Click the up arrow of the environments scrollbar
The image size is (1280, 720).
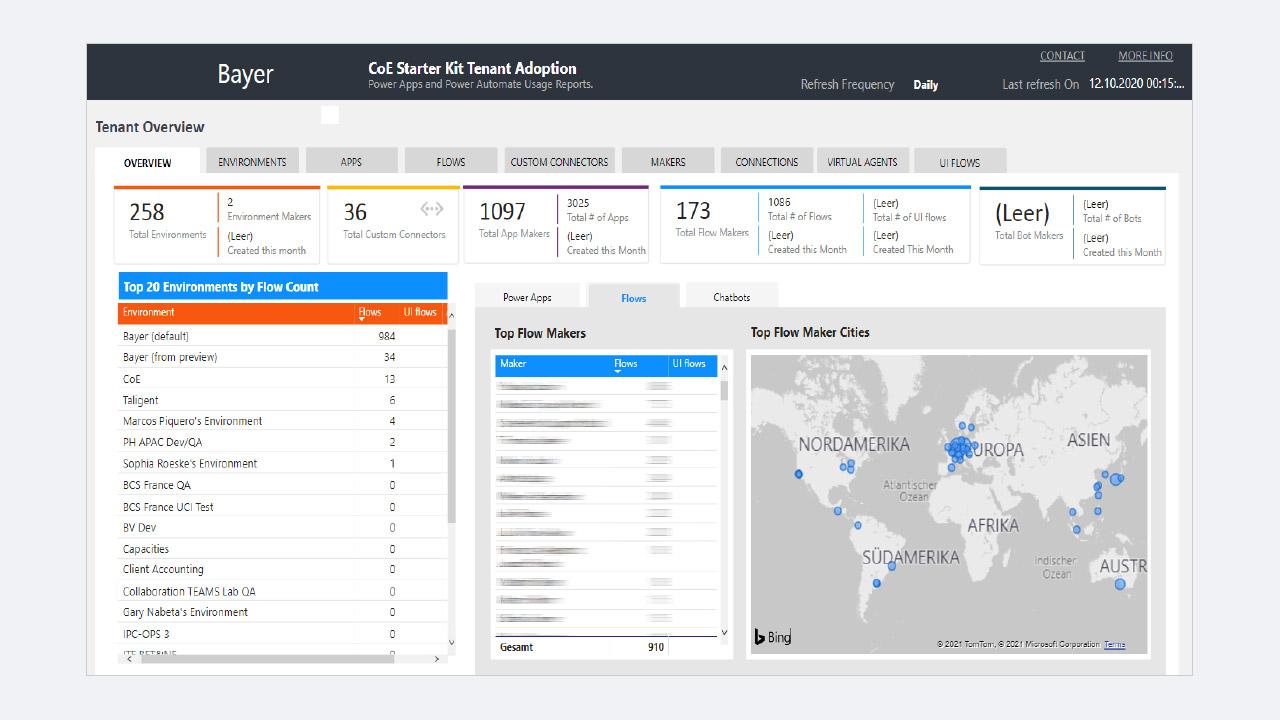coord(451,316)
